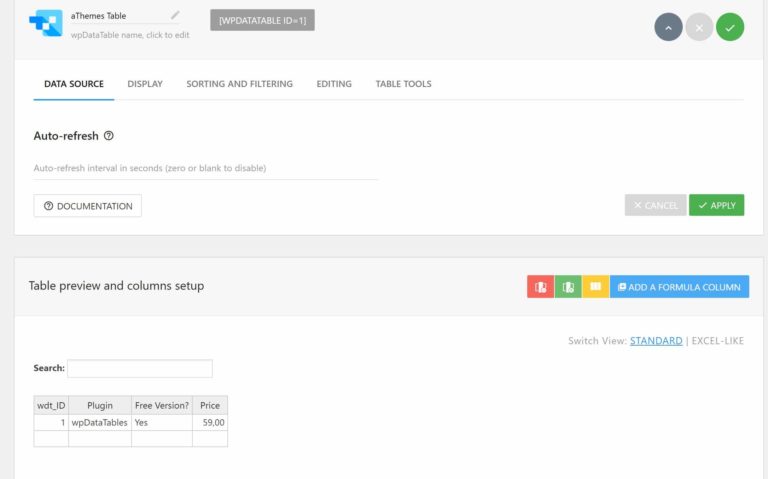The image size is (768, 479).
Task: Click the red remove column icon
Action: [541, 287]
